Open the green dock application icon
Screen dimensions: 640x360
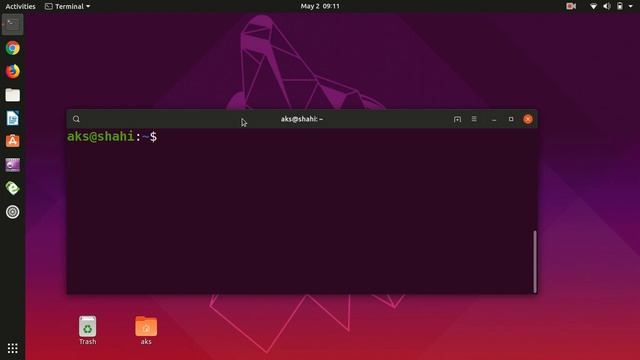13,188
